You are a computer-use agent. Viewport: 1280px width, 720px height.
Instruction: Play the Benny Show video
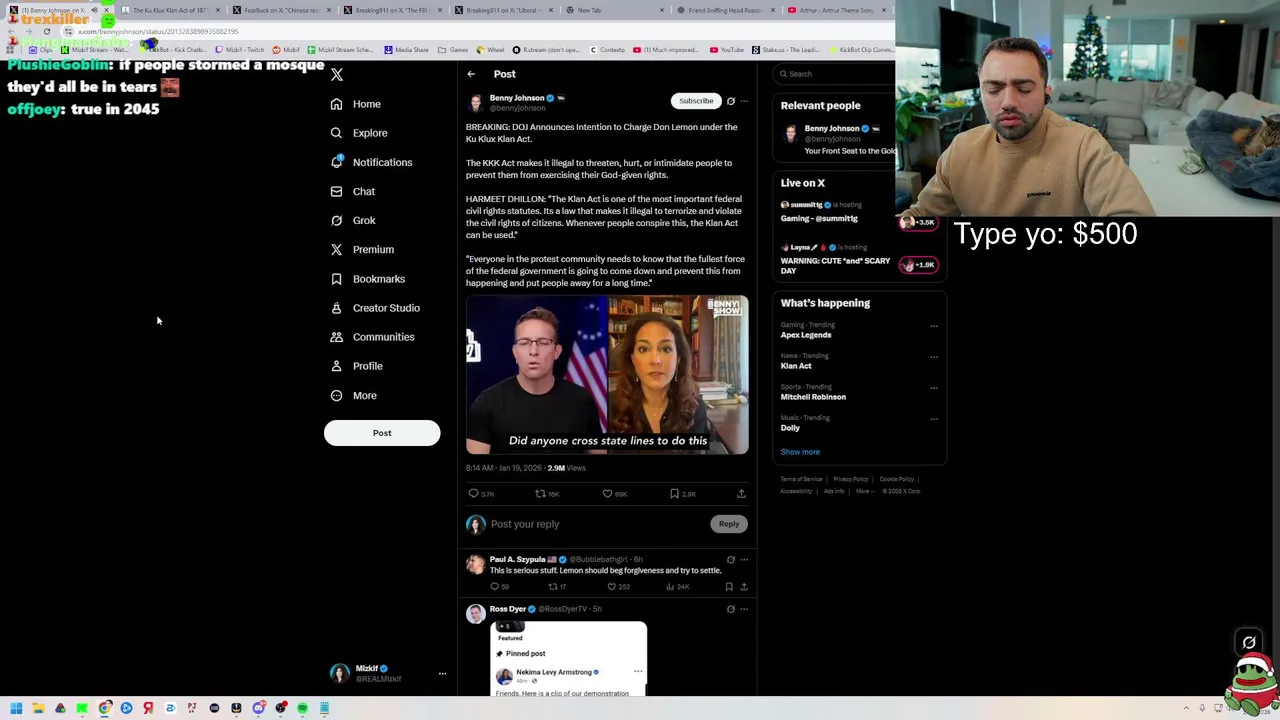[607, 375]
